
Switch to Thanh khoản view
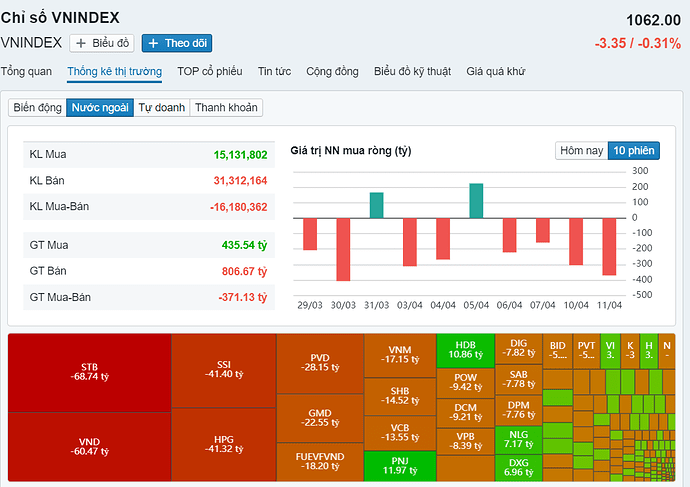226,107
